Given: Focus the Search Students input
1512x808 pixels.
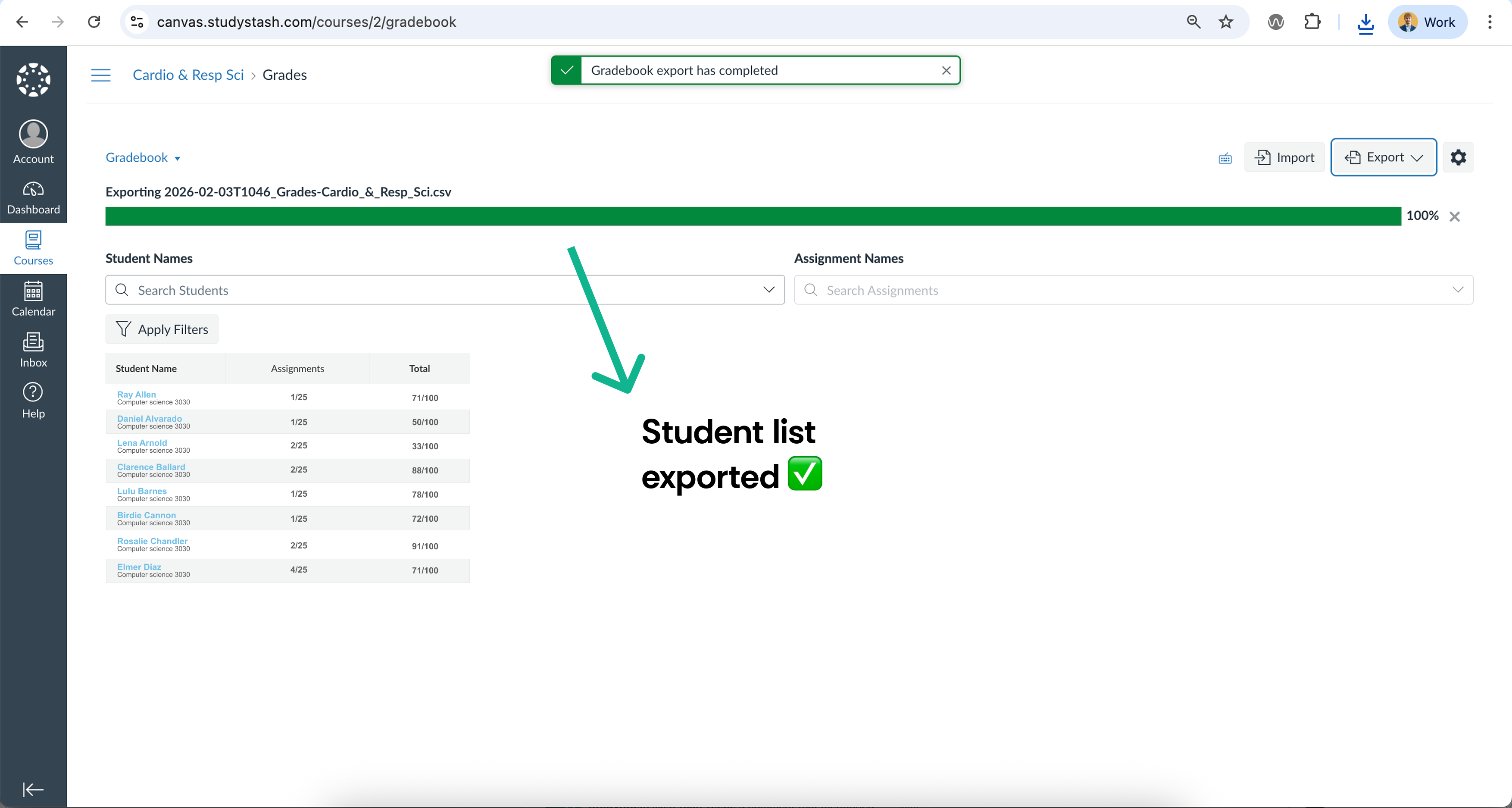Looking at the screenshot, I should pos(445,289).
